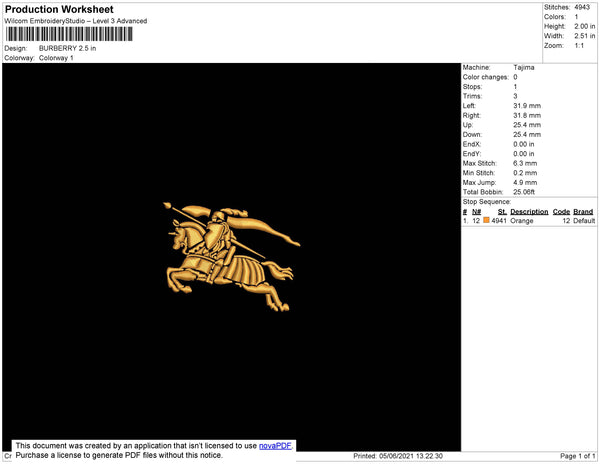Select the Up value 25.4 mm
Screen dimensions: 600x464
527,125
